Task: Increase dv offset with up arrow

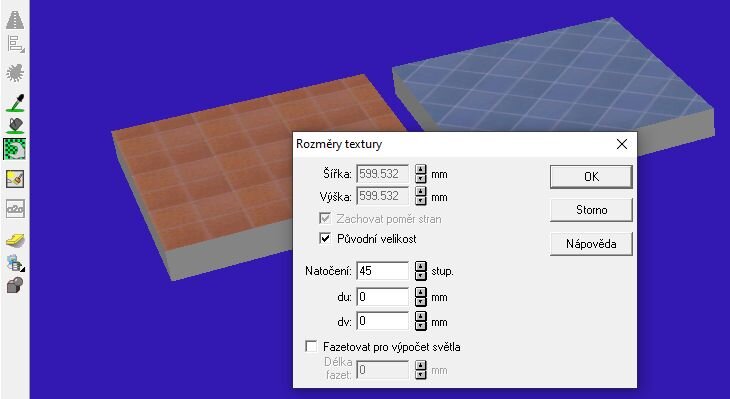Action: click(421, 317)
